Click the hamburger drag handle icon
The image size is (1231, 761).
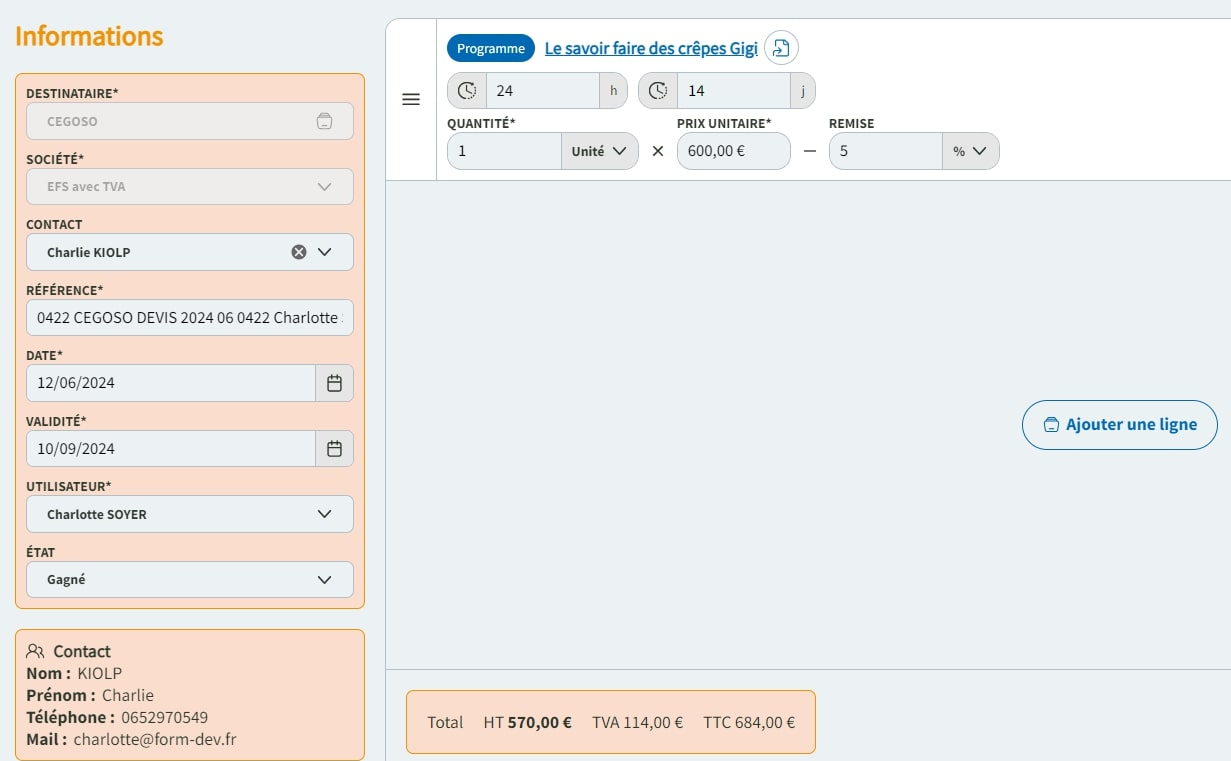tap(410, 100)
